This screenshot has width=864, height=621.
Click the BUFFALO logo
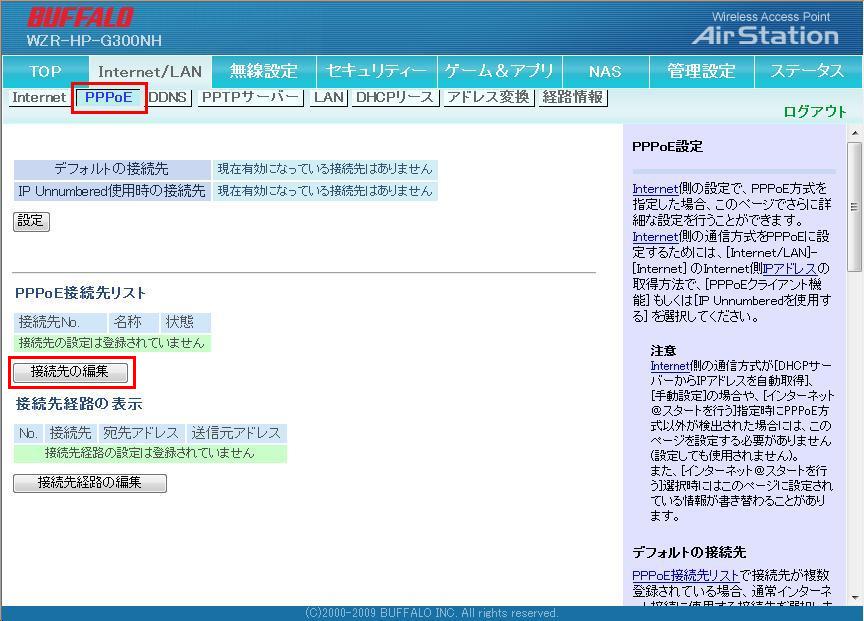click(x=80, y=18)
